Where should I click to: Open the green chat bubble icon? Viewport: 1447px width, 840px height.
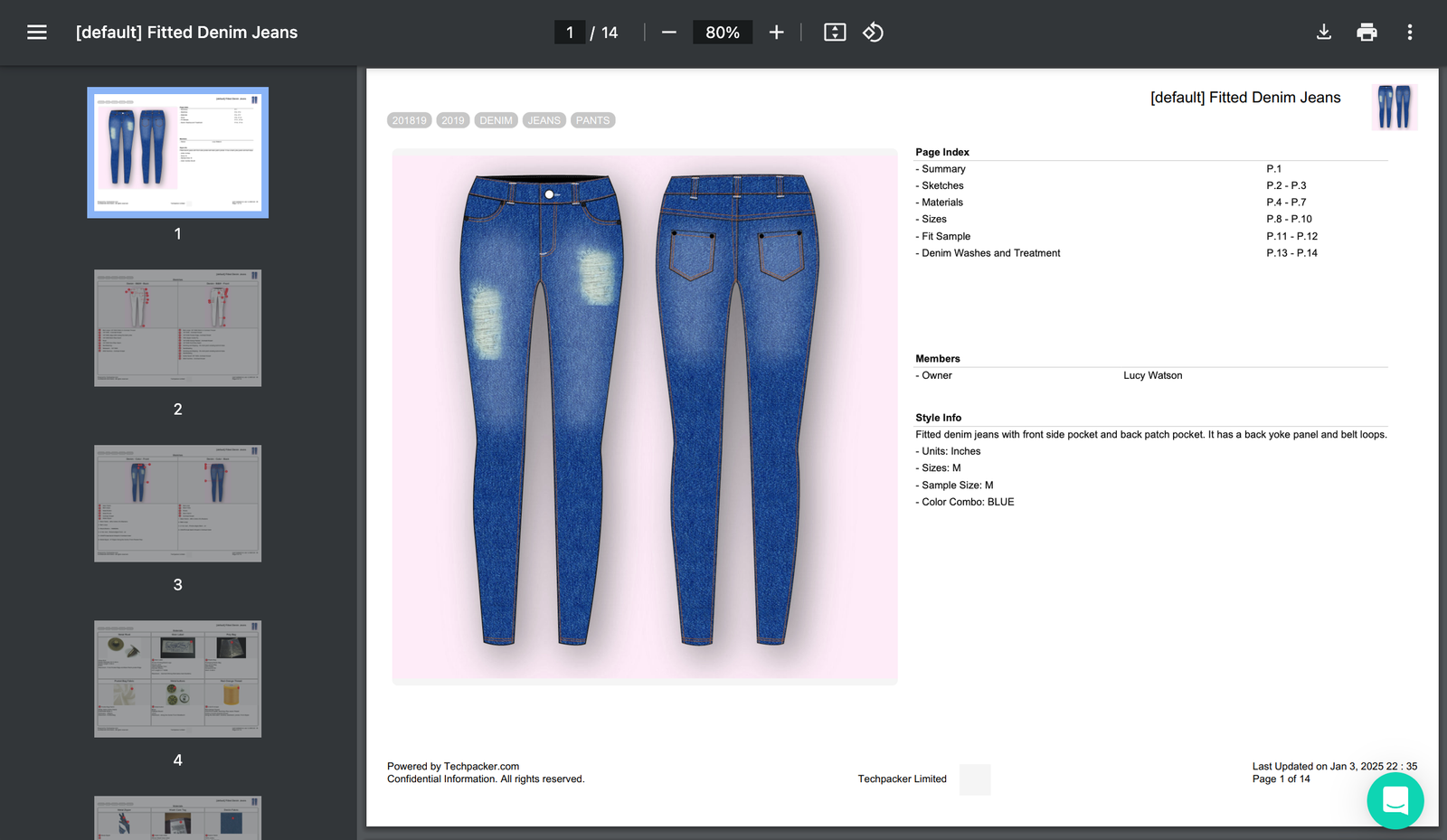(x=1395, y=801)
